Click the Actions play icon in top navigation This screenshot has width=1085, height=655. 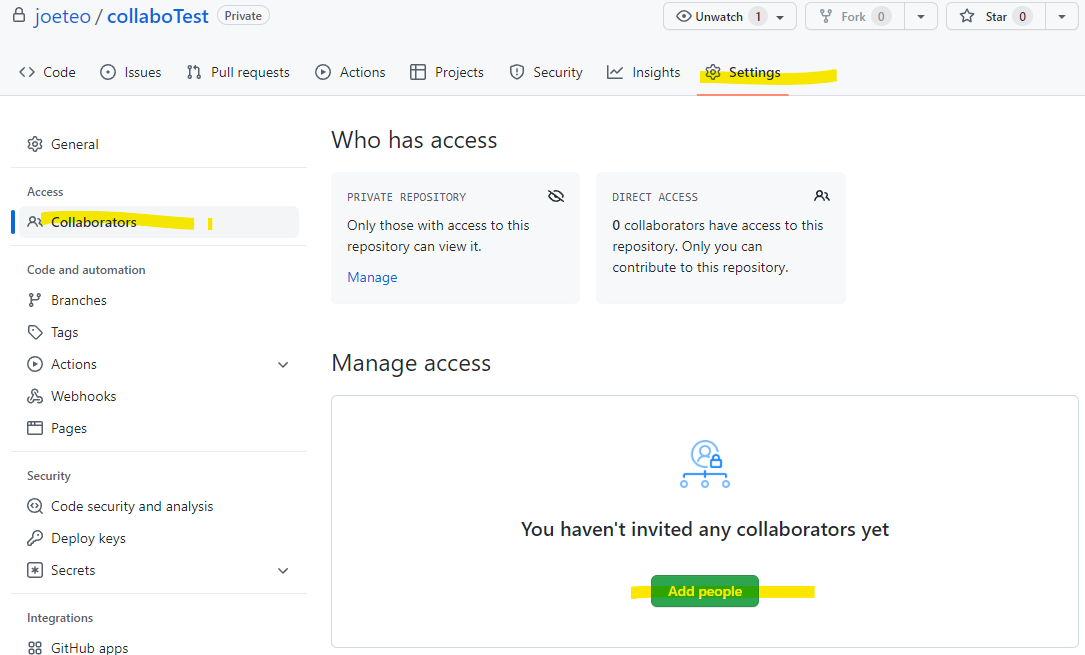coord(323,72)
